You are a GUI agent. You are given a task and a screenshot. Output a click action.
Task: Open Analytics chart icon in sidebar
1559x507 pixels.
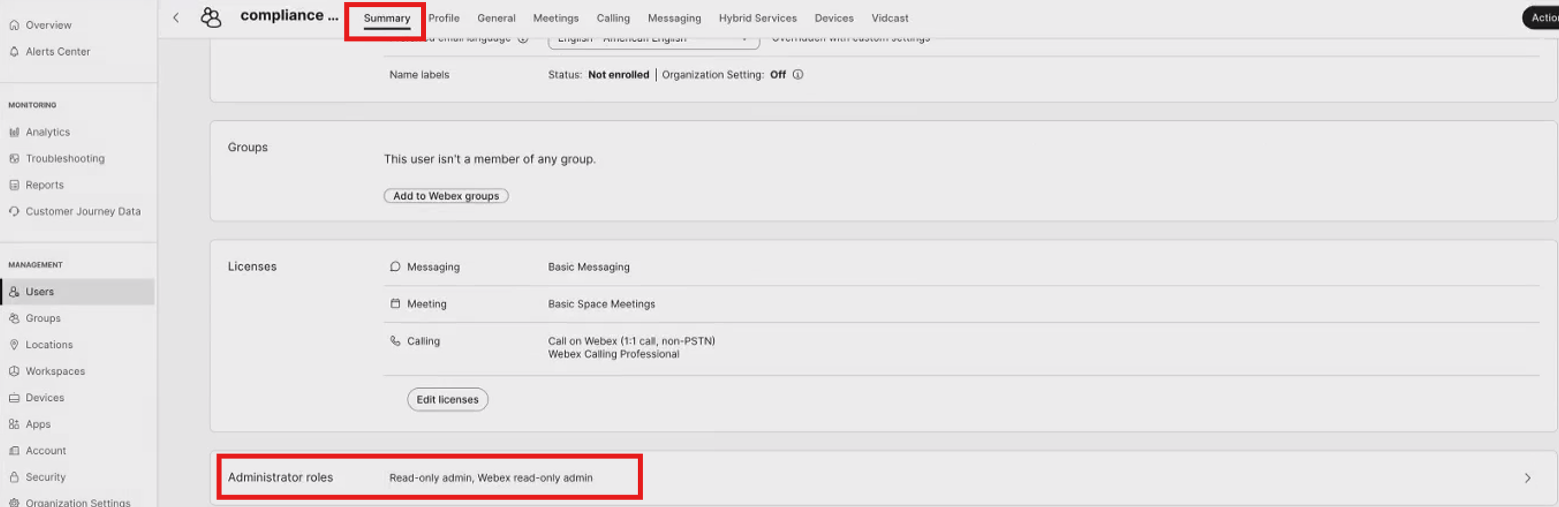[14, 132]
